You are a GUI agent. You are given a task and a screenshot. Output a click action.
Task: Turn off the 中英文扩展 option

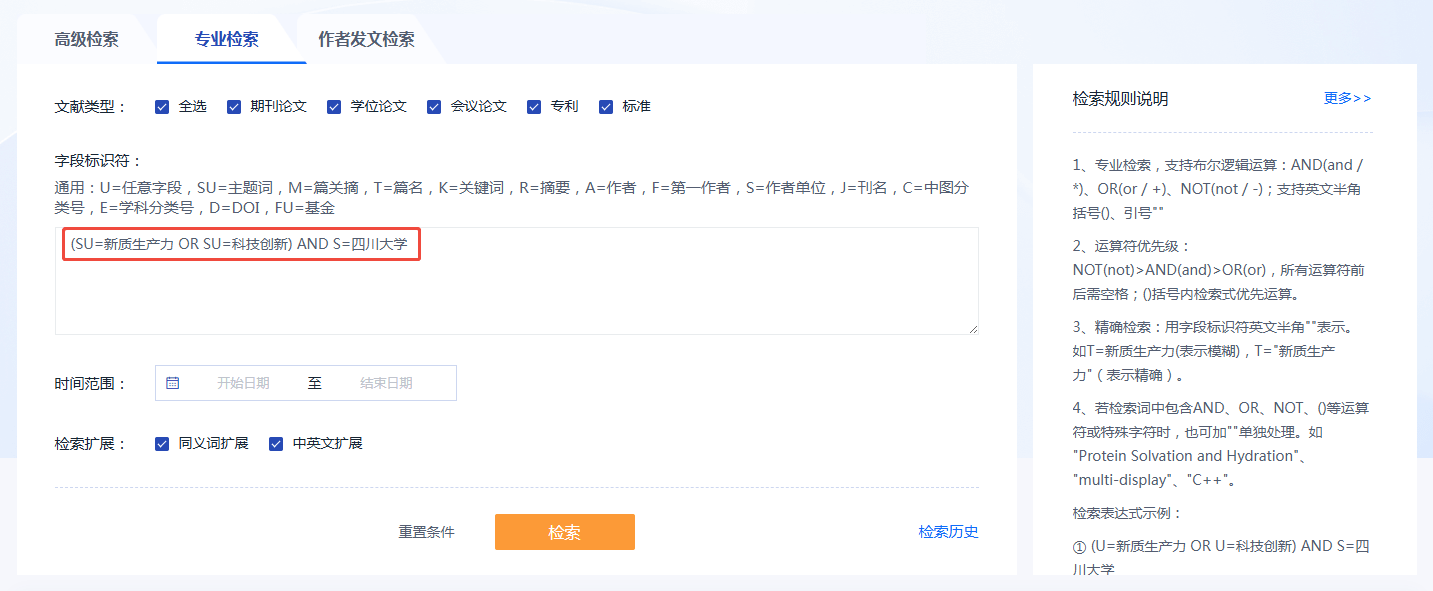point(276,444)
